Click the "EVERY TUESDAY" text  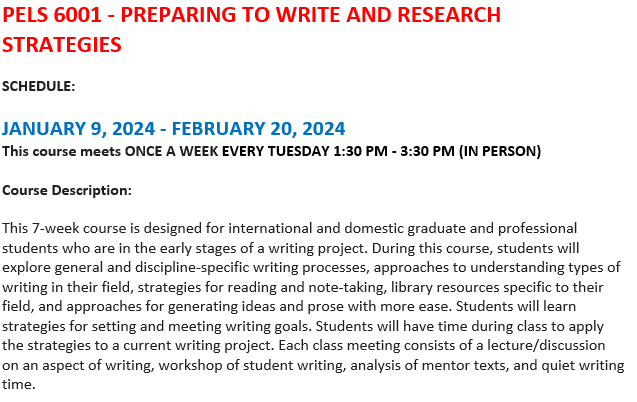point(269,151)
